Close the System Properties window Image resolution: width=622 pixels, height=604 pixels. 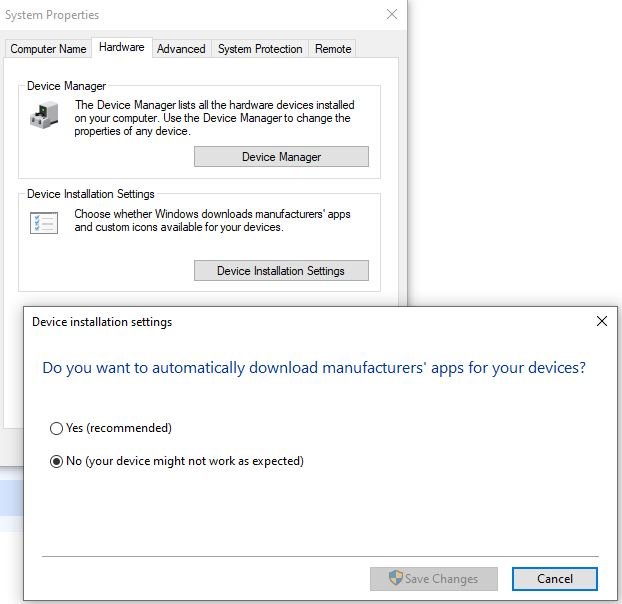[x=390, y=15]
